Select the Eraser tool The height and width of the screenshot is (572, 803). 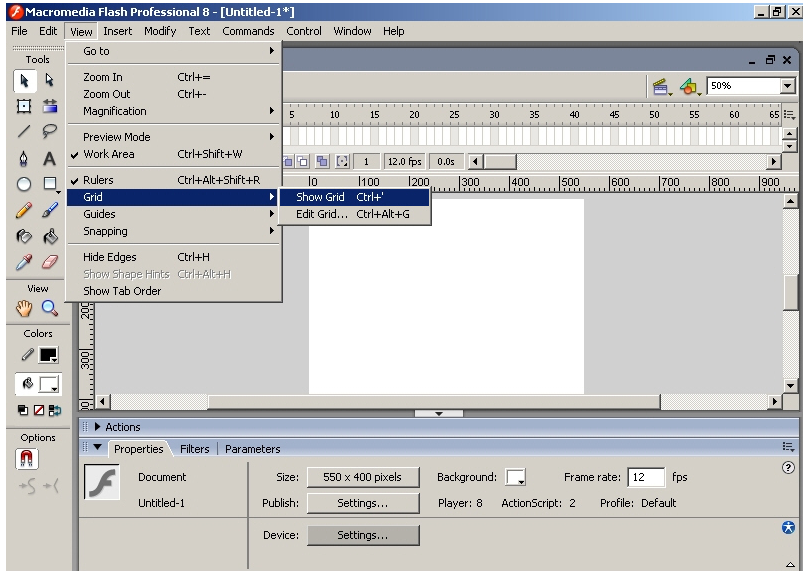click(50, 262)
